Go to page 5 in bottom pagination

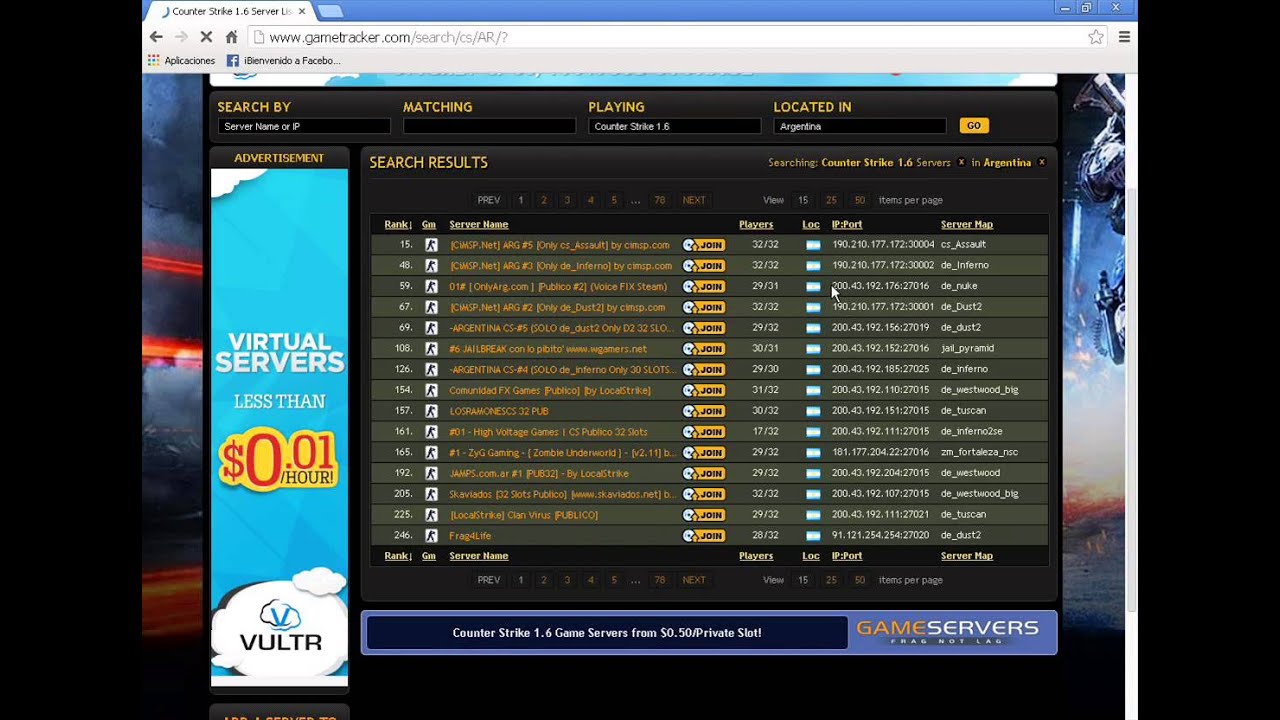[614, 580]
